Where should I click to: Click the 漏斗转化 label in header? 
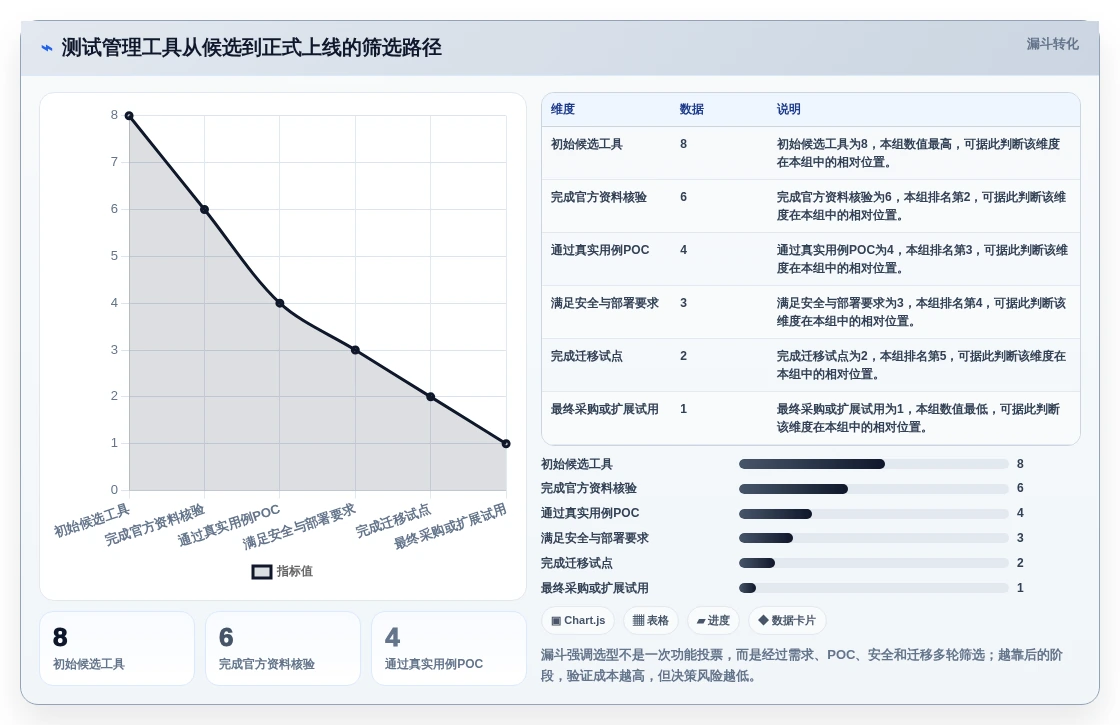(1052, 44)
